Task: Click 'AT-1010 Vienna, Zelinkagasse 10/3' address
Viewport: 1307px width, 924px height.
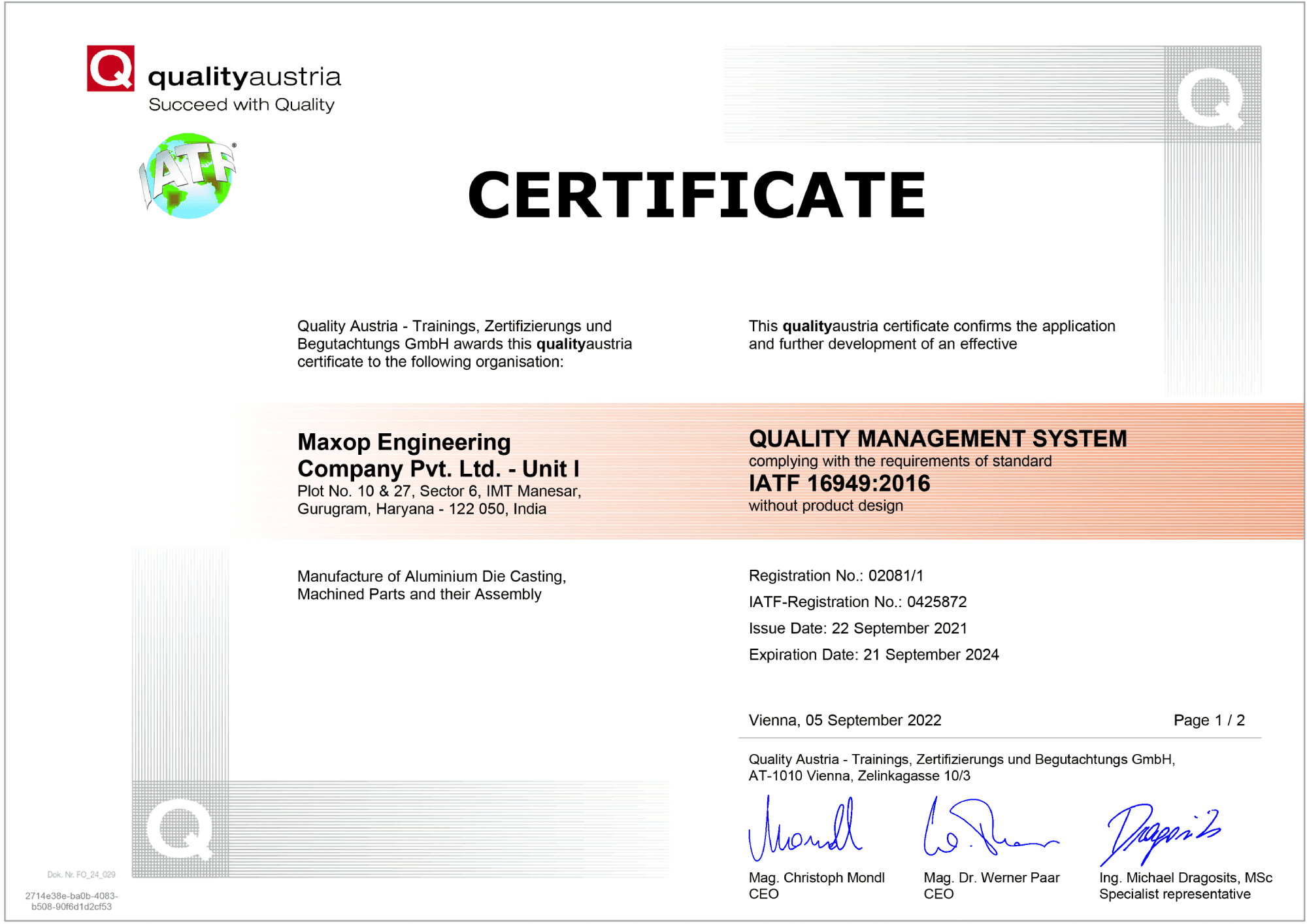Action: [859, 776]
